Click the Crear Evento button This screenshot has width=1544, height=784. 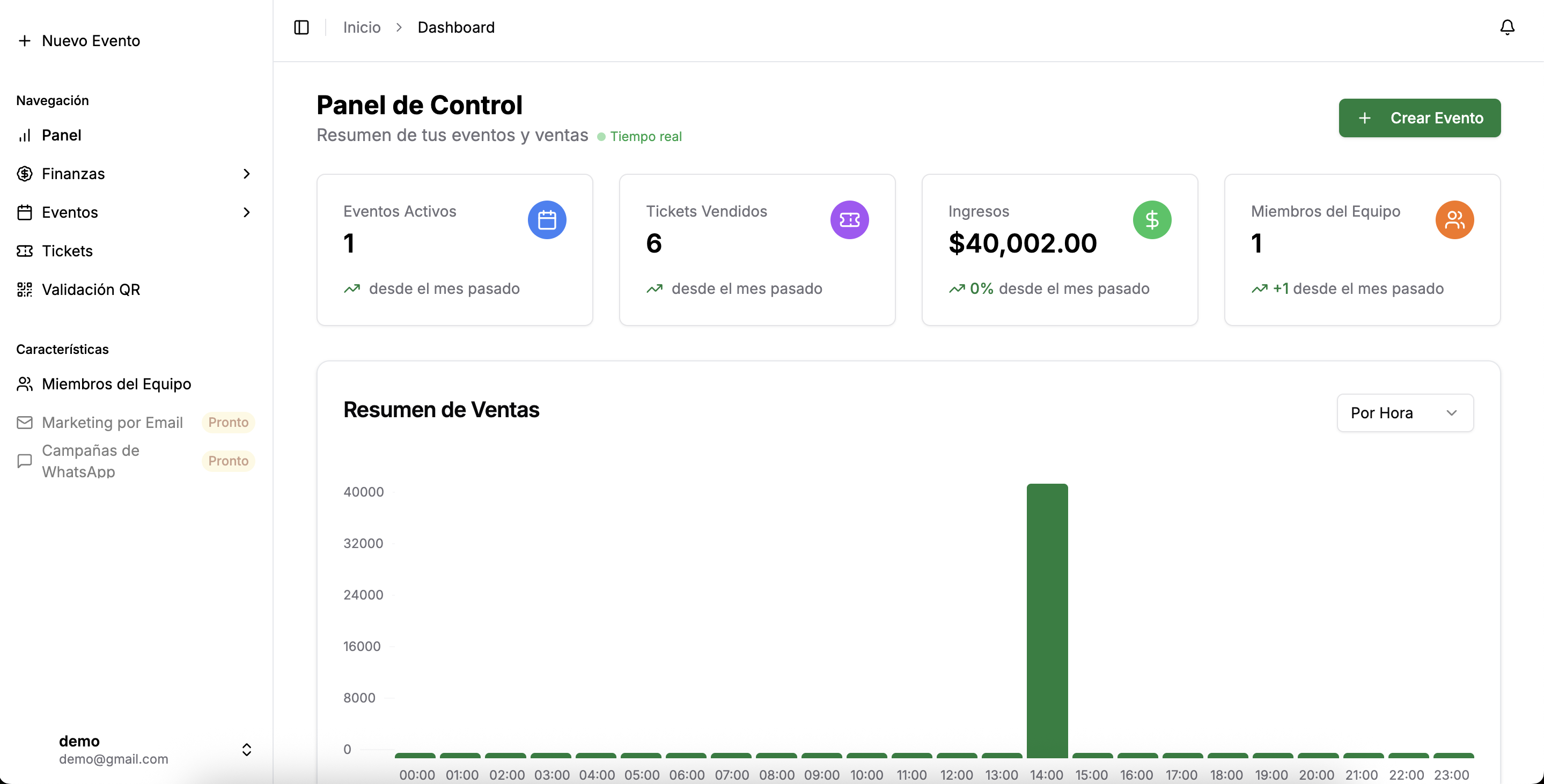tap(1420, 118)
